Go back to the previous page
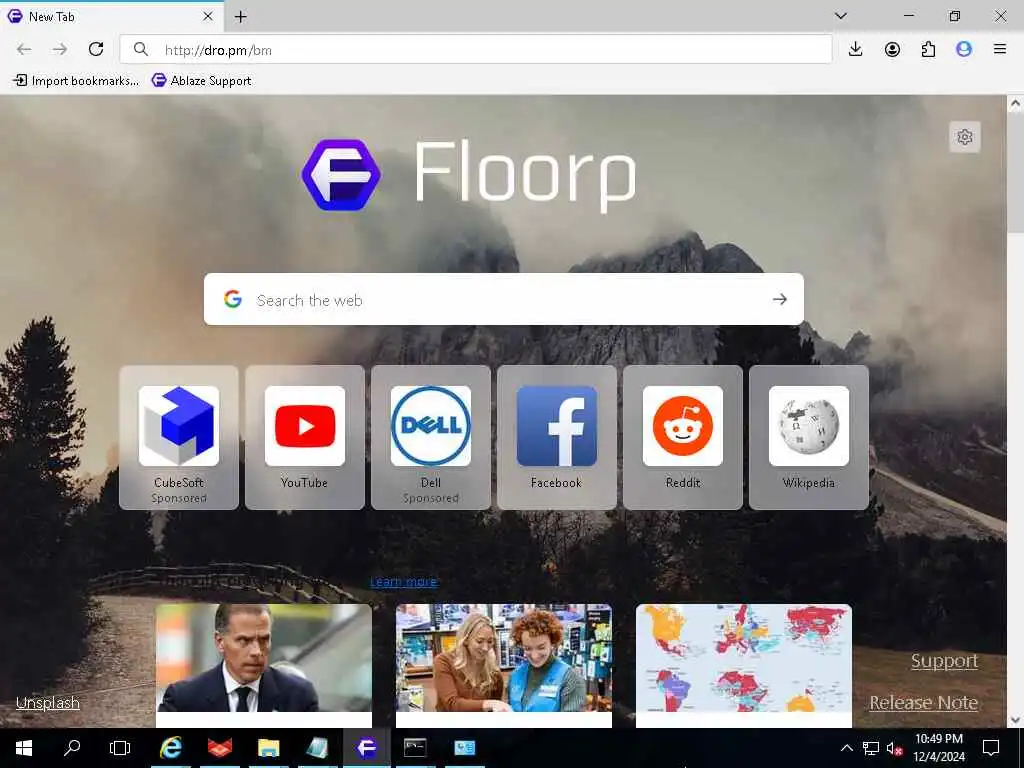 point(24,49)
